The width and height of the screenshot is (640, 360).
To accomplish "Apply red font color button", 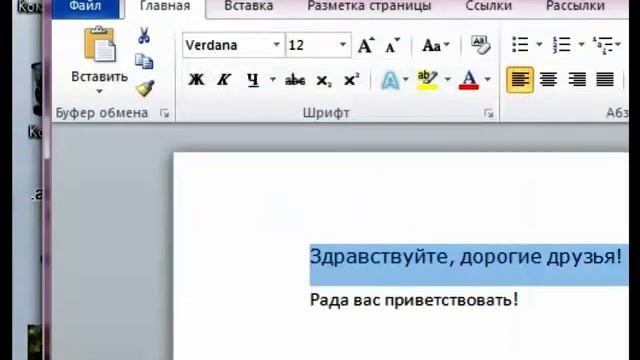I will pyautogui.click(x=469, y=80).
